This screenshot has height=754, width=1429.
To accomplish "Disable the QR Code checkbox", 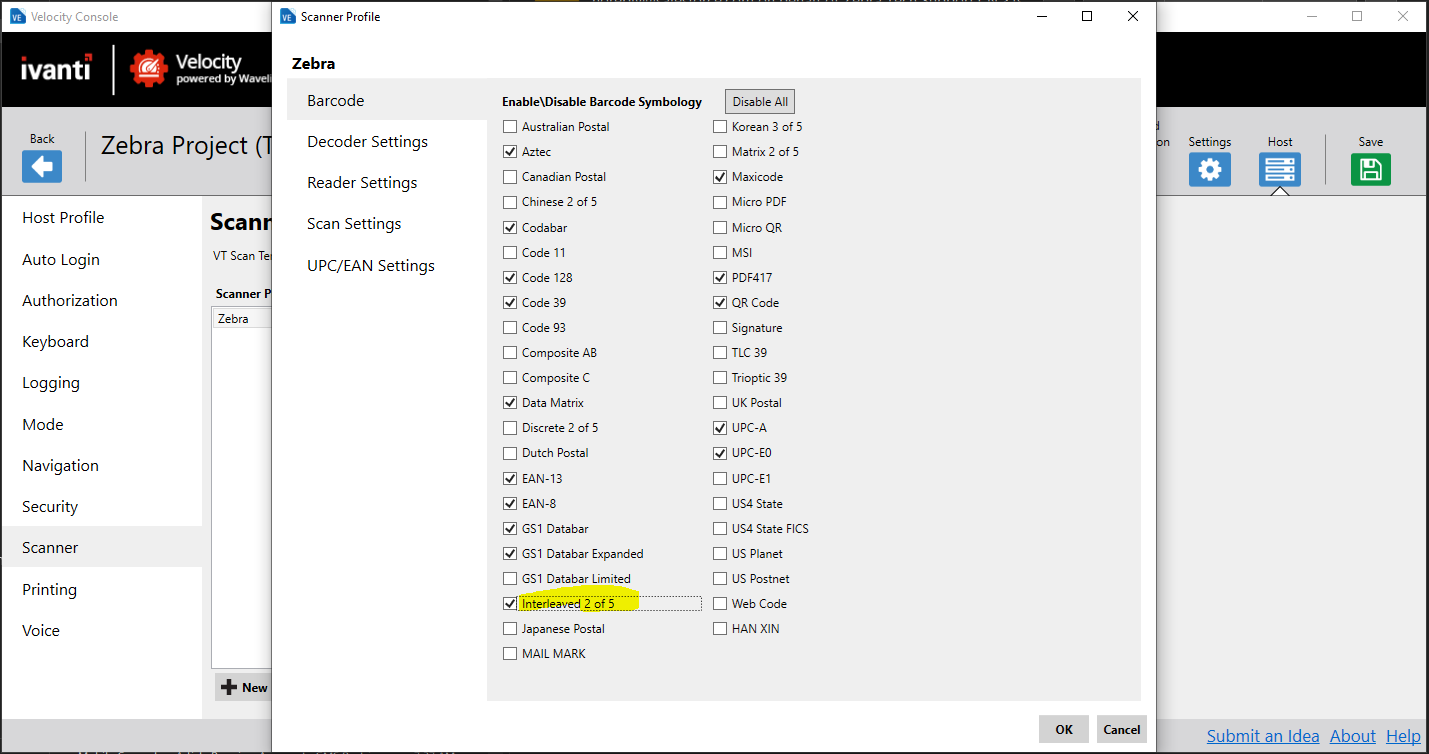I will point(721,303).
